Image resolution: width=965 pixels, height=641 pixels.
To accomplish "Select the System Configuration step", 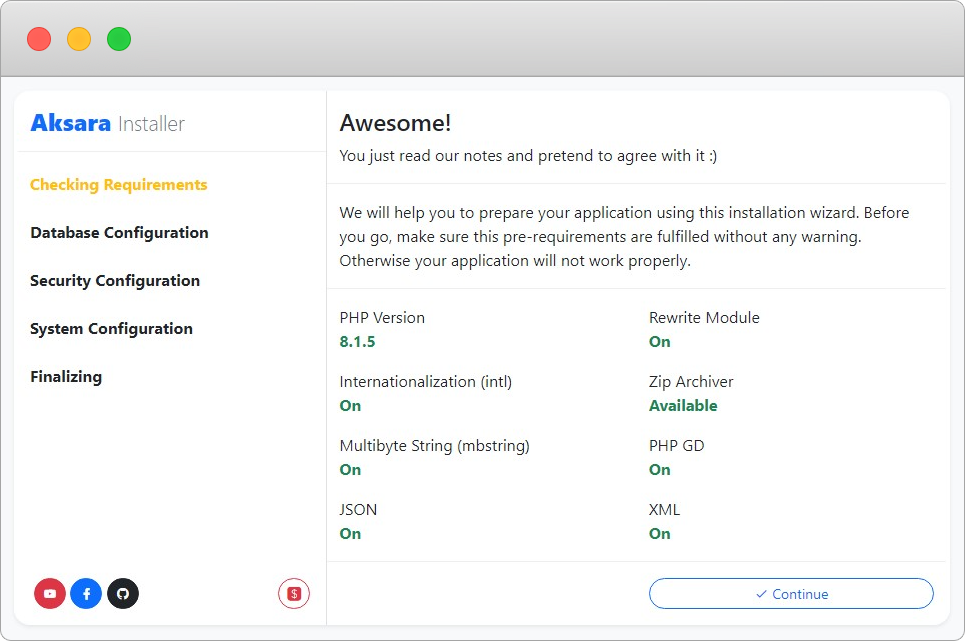I will [x=111, y=328].
